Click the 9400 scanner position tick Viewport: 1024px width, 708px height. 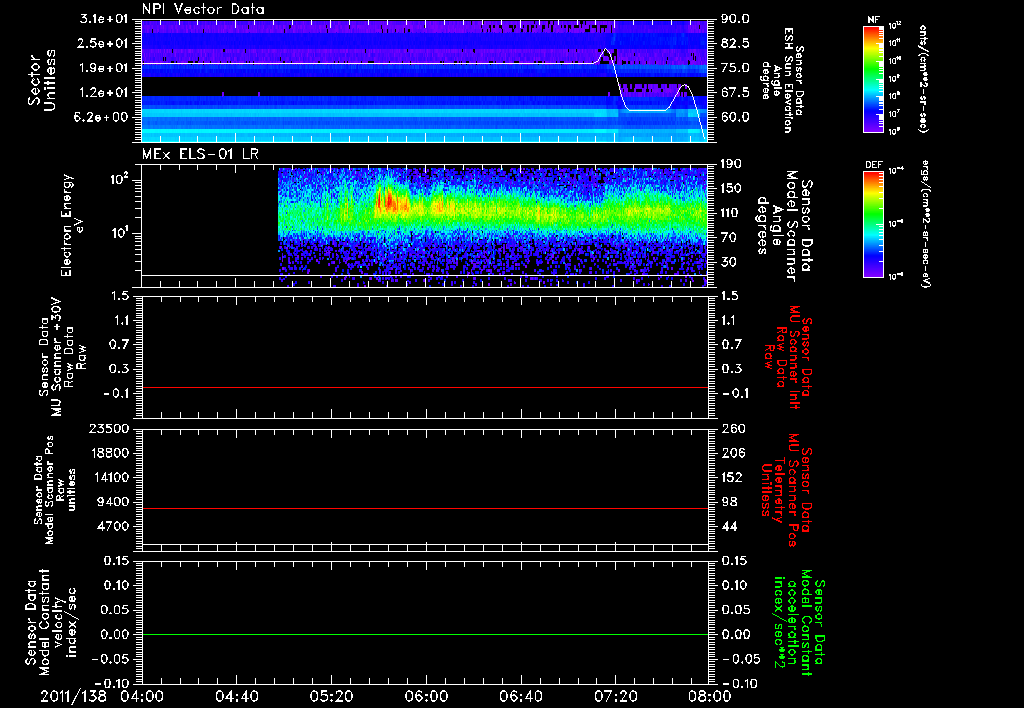(113, 502)
